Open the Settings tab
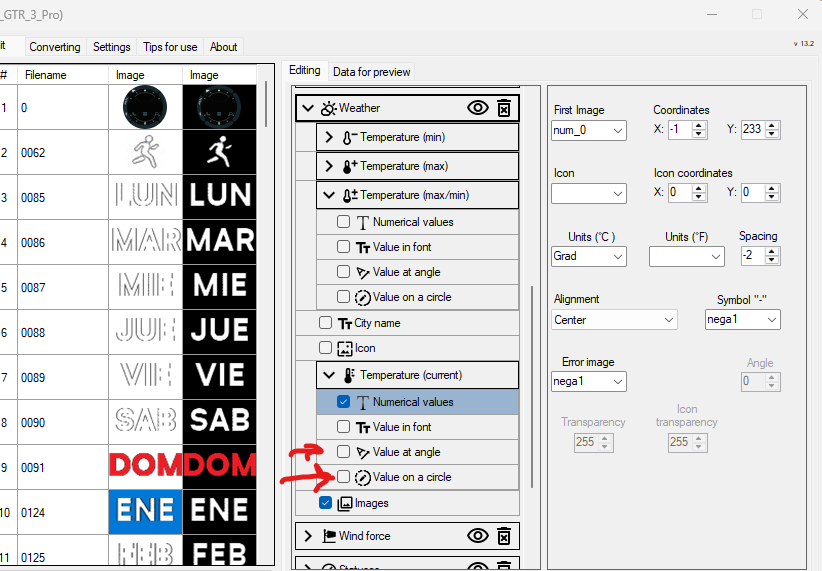This screenshot has width=822, height=571. click(x=112, y=47)
